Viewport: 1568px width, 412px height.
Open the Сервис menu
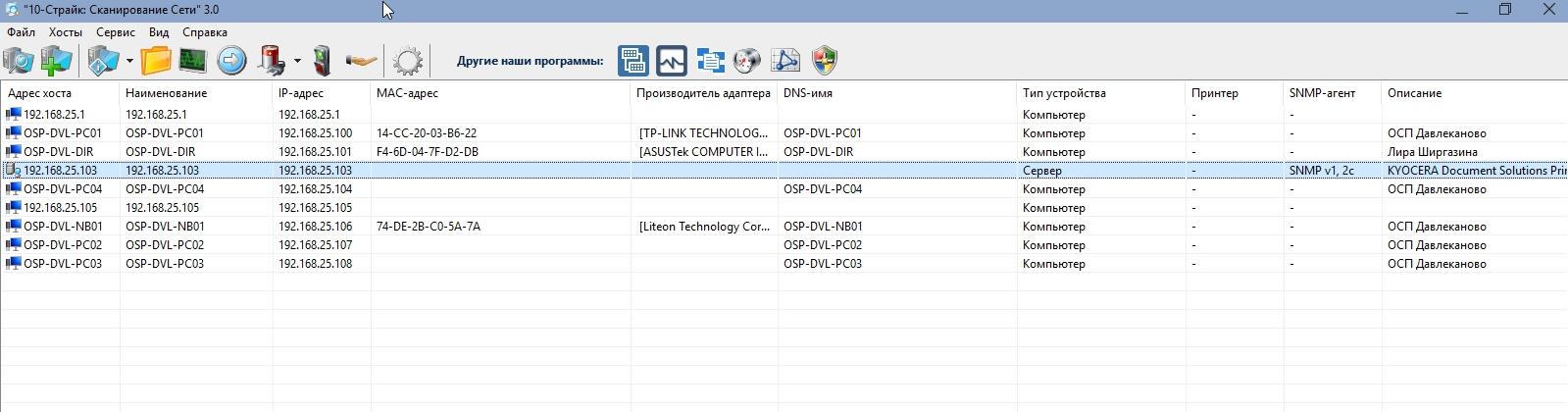tap(116, 32)
